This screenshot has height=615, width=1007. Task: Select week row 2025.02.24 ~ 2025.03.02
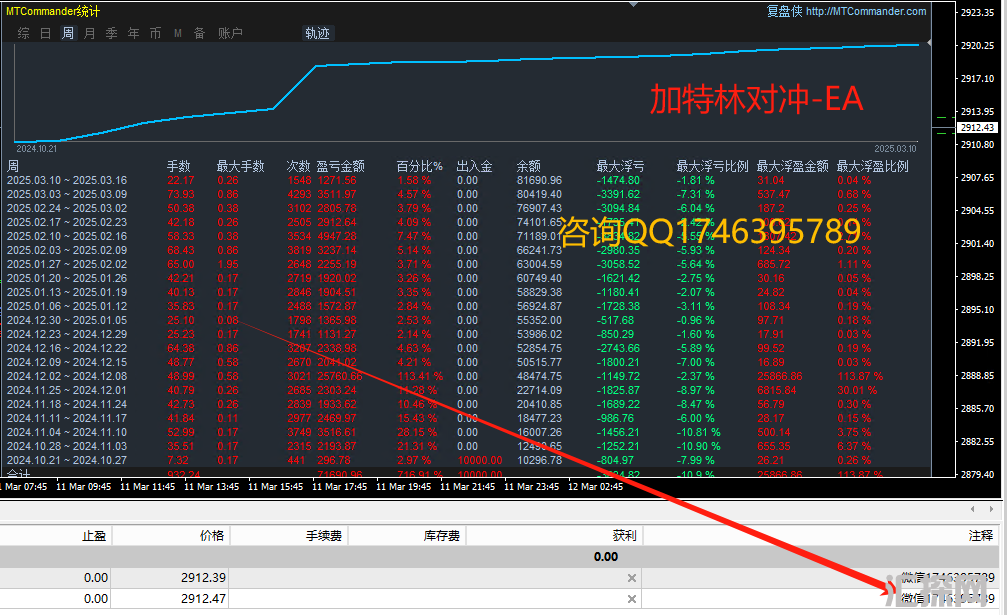pos(67,209)
